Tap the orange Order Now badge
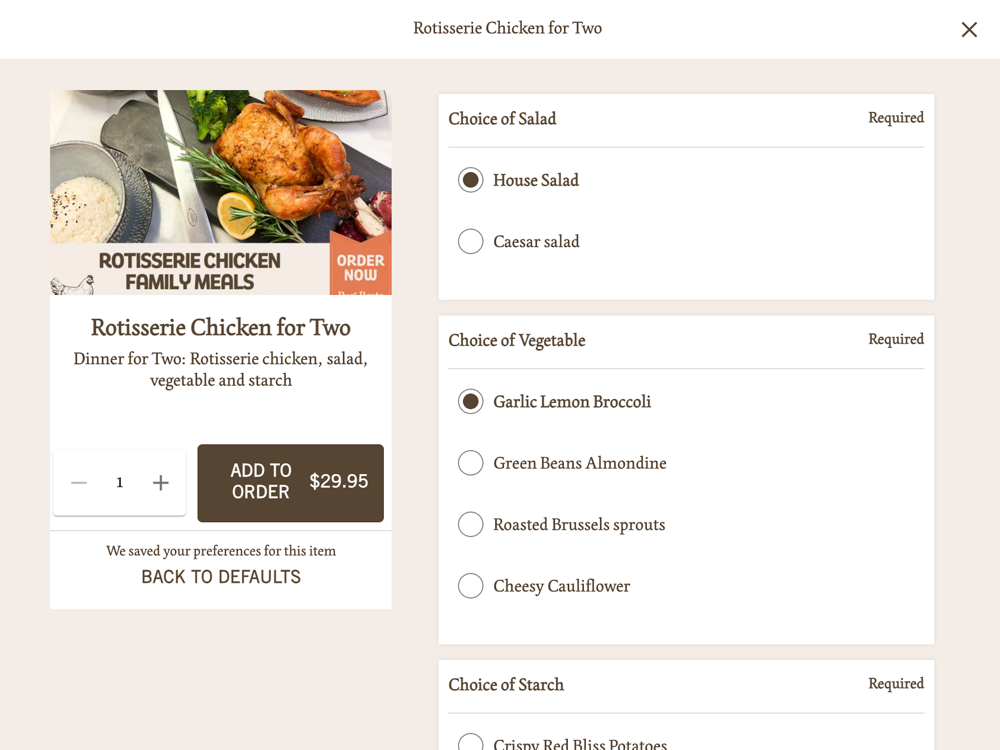The width and height of the screenshot is (1000, 750). (360, 267)
